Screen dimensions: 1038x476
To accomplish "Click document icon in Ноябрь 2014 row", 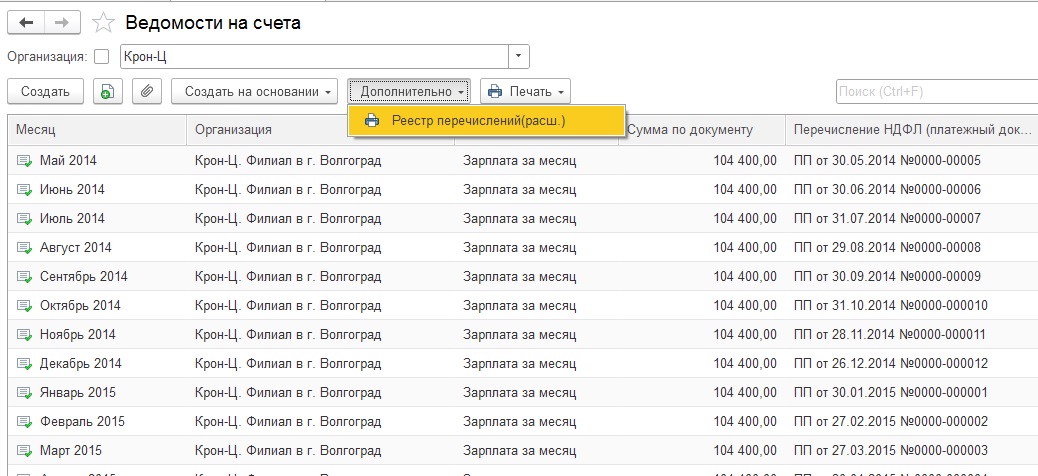I will [24, 335].
